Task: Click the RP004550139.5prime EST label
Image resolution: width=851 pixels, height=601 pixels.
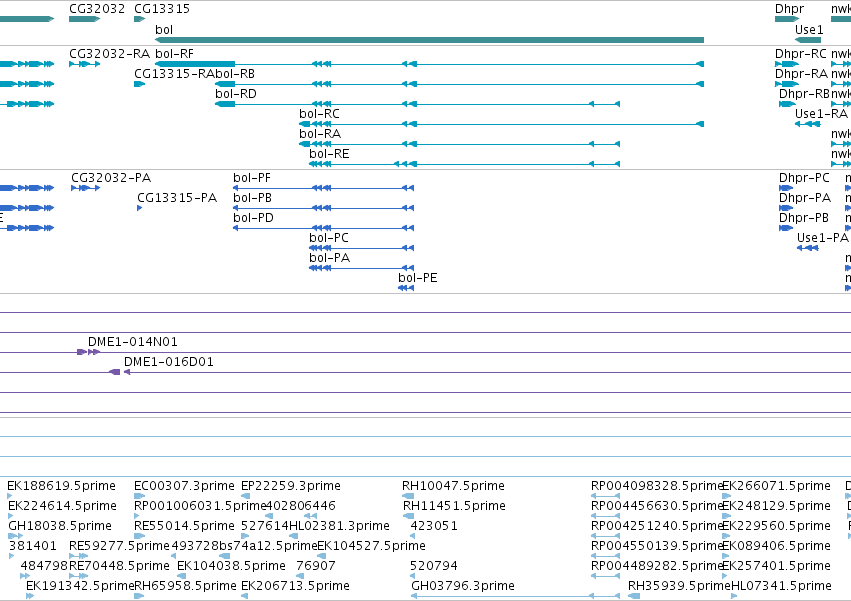Action: tap(656, 546)
